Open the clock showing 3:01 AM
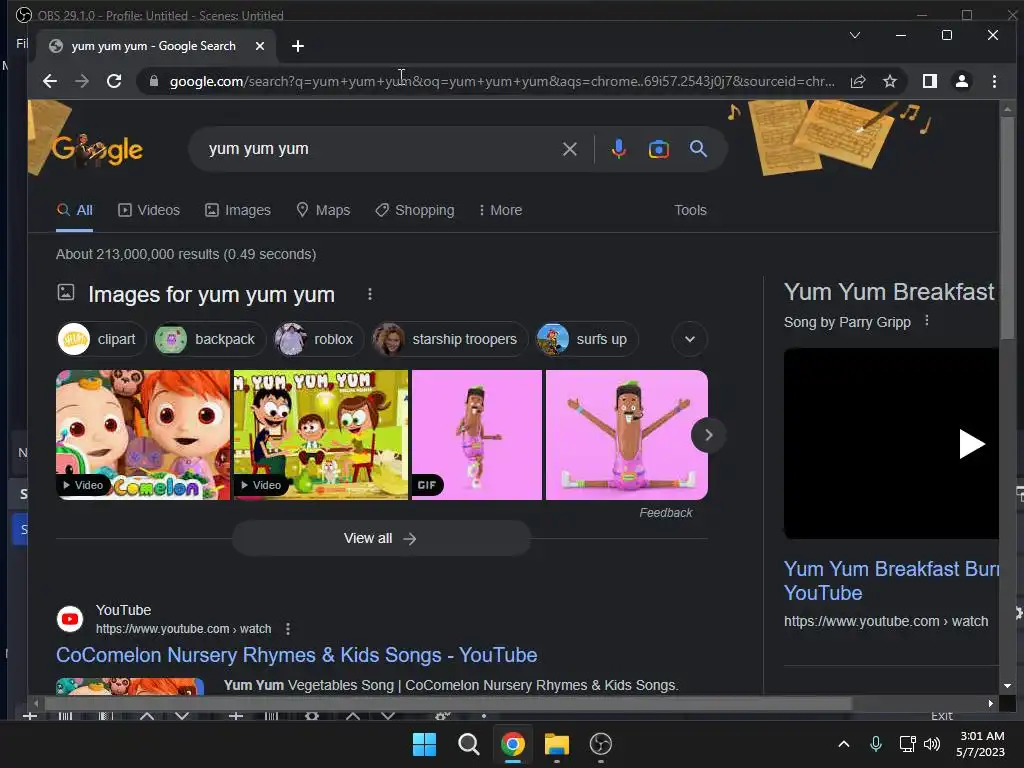 [x=981, y=744]
